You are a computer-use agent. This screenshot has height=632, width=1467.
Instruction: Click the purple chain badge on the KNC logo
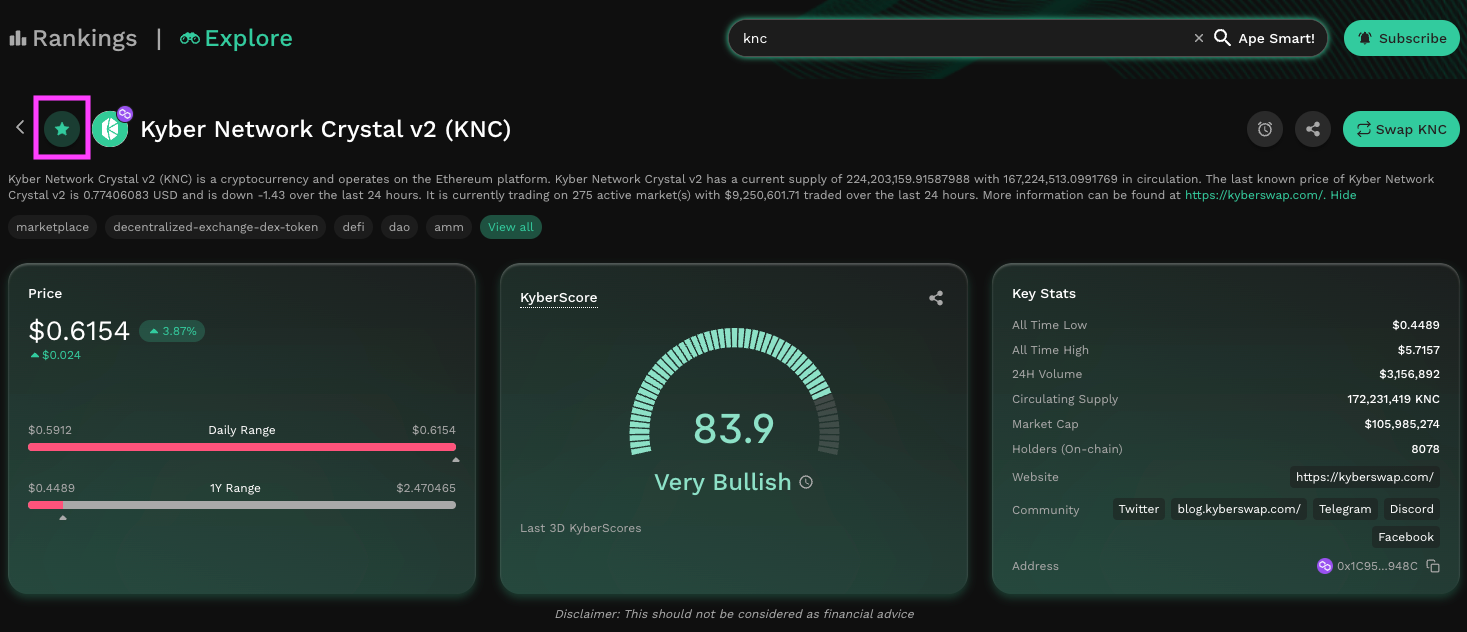tap(125, 114)
